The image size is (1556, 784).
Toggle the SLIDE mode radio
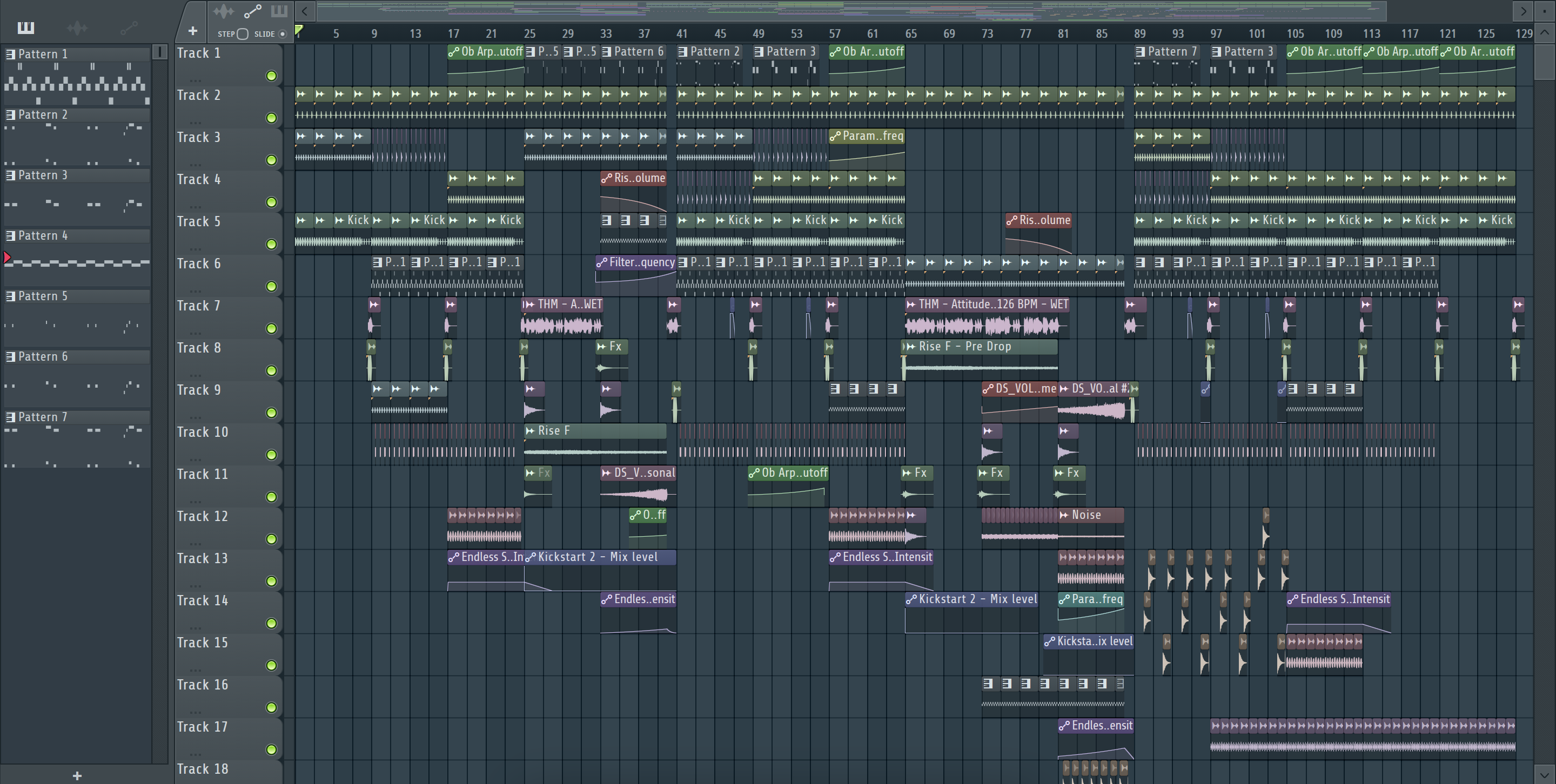click(x=282, y=34)
